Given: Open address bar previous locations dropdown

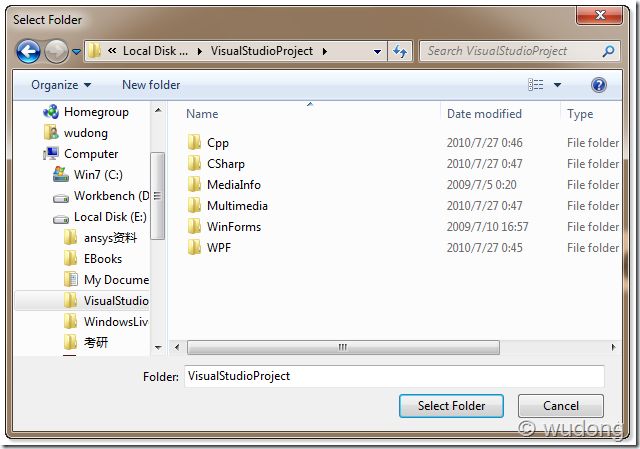Looking at the screenshot, I should point(378,51).
